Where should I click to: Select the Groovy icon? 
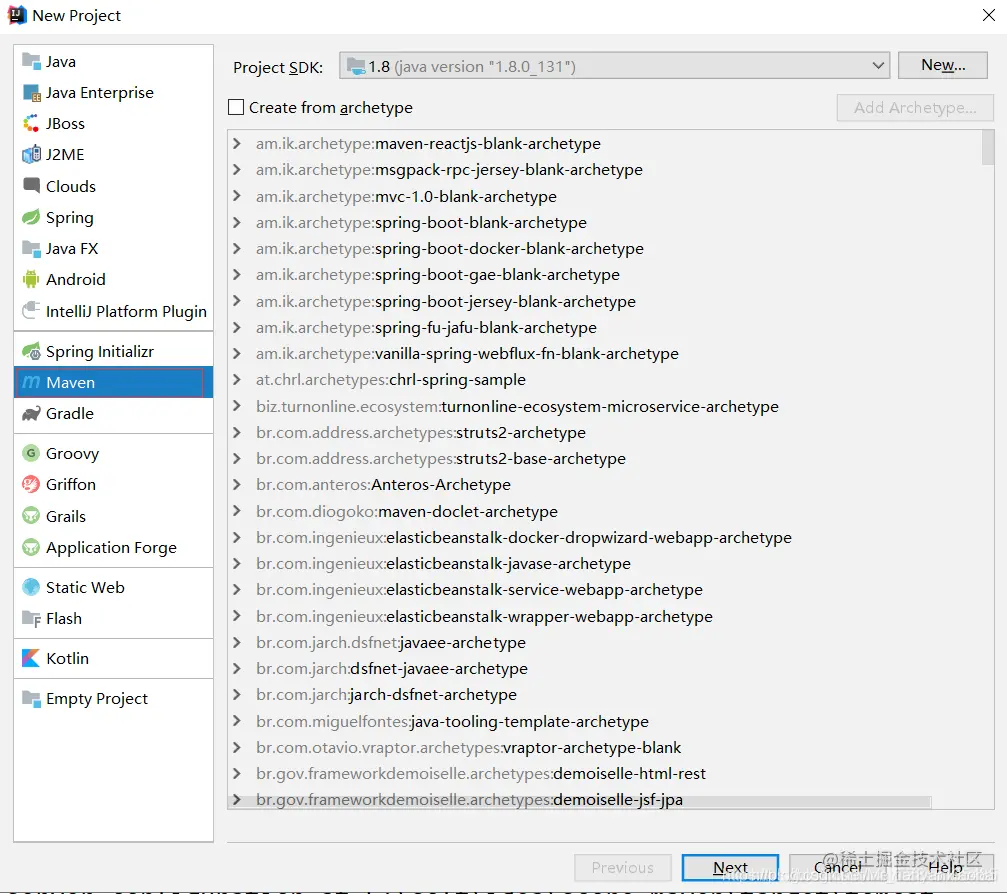(x=31, y=453)
